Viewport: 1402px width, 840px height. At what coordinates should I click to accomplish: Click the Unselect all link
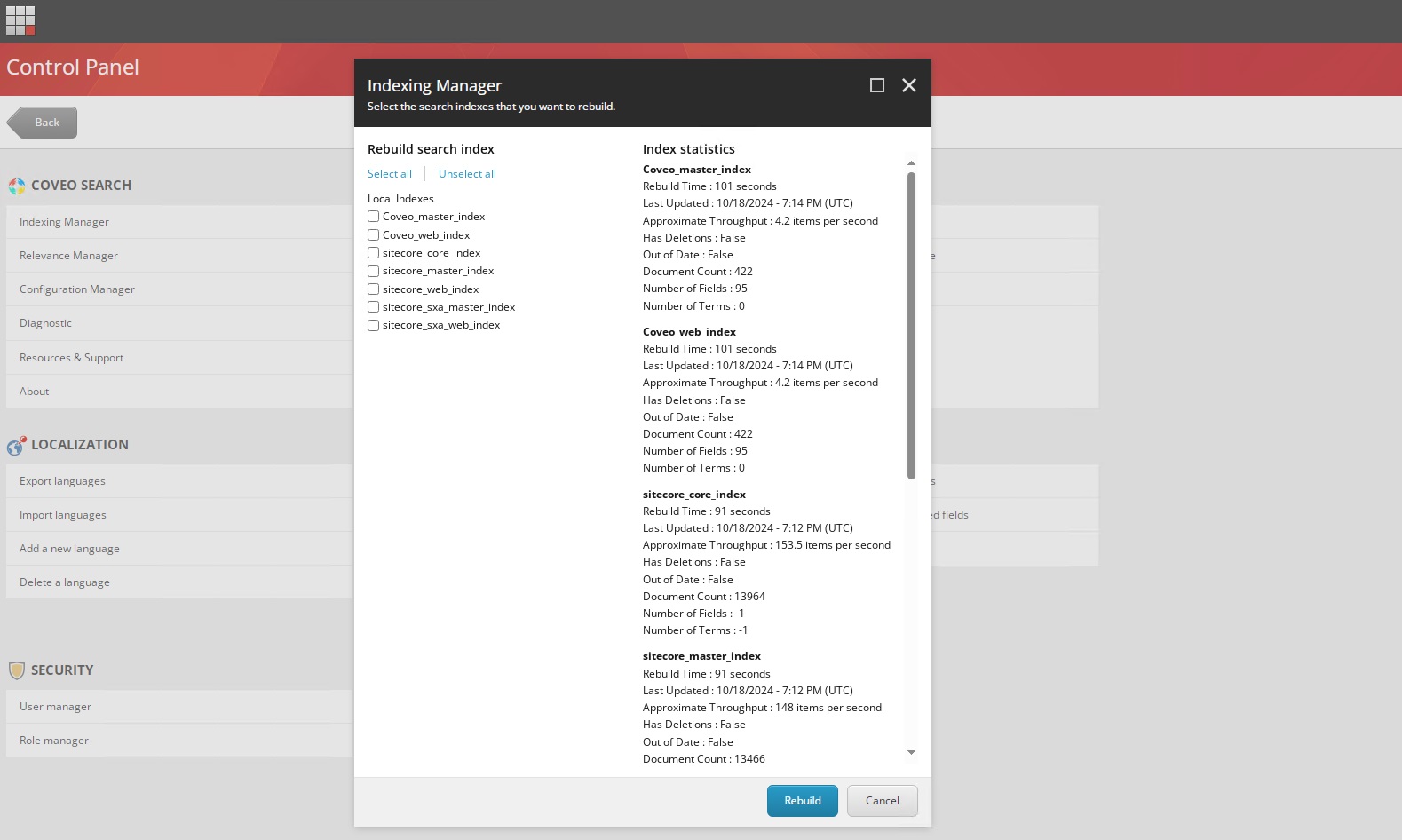point(467,174)
